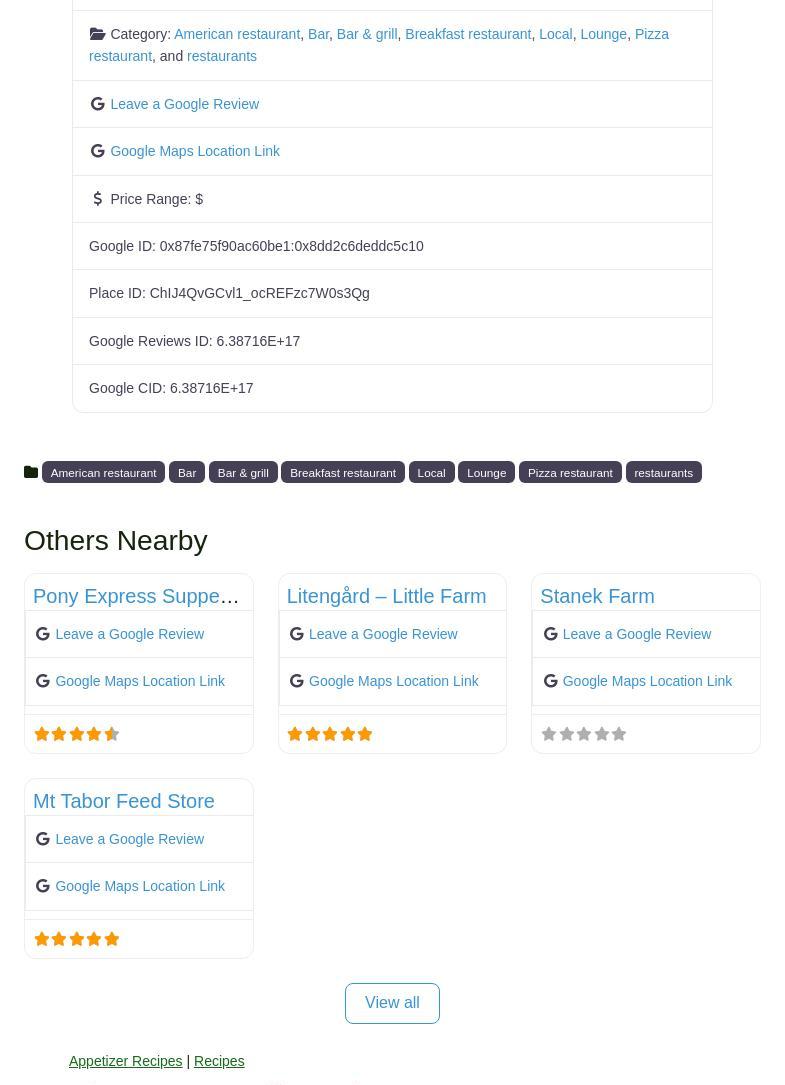Click the dollar sign icon next to Price Range

point(98,199)
